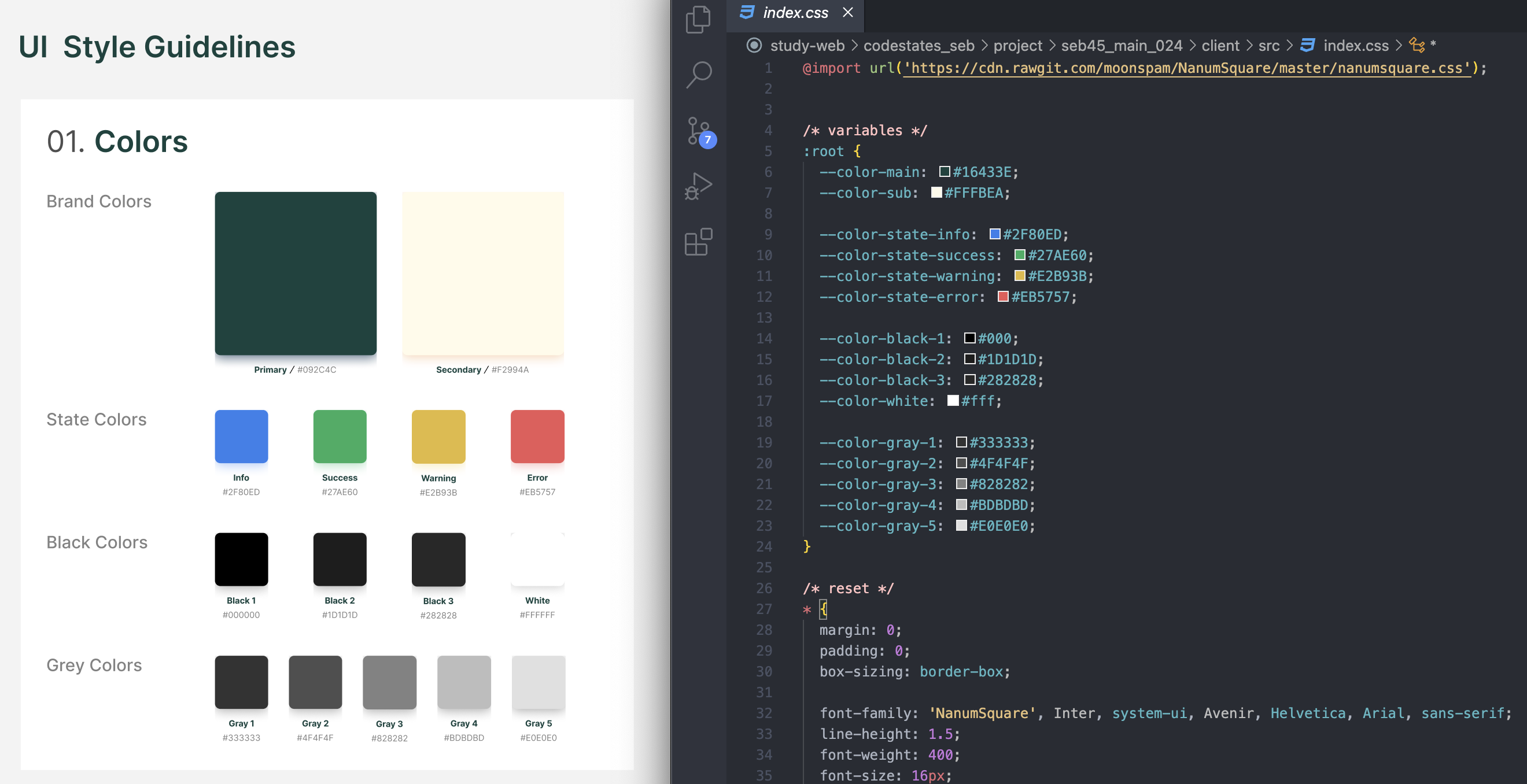Viewport: 1527px width, 784px height.
Task: Click the Black 2 swatch in guidelines
Action: point(340,560)
